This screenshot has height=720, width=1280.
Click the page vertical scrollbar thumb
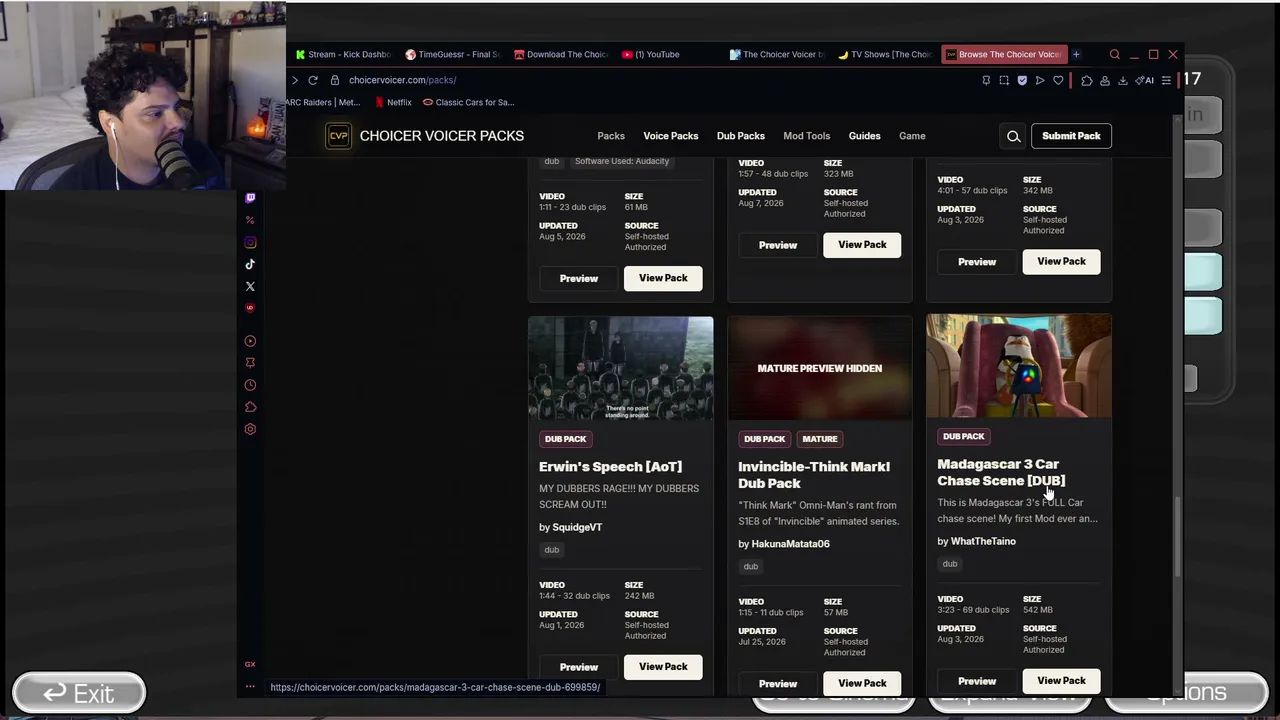point(1178,537)
